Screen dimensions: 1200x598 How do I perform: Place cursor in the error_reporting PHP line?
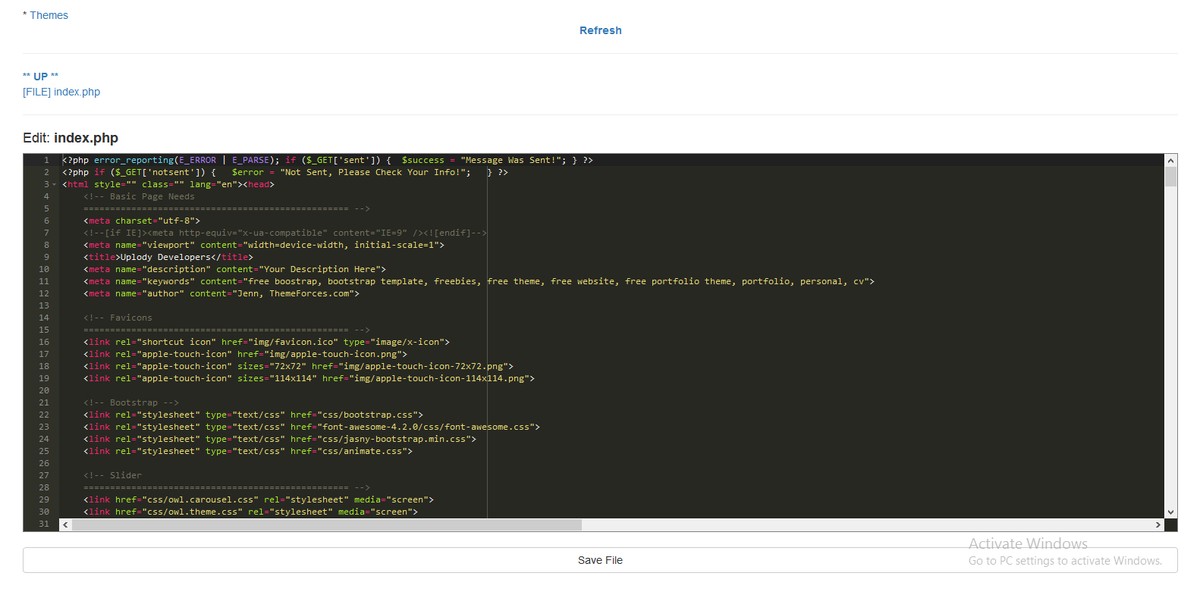pyautogui.click(x=200, y=159)
